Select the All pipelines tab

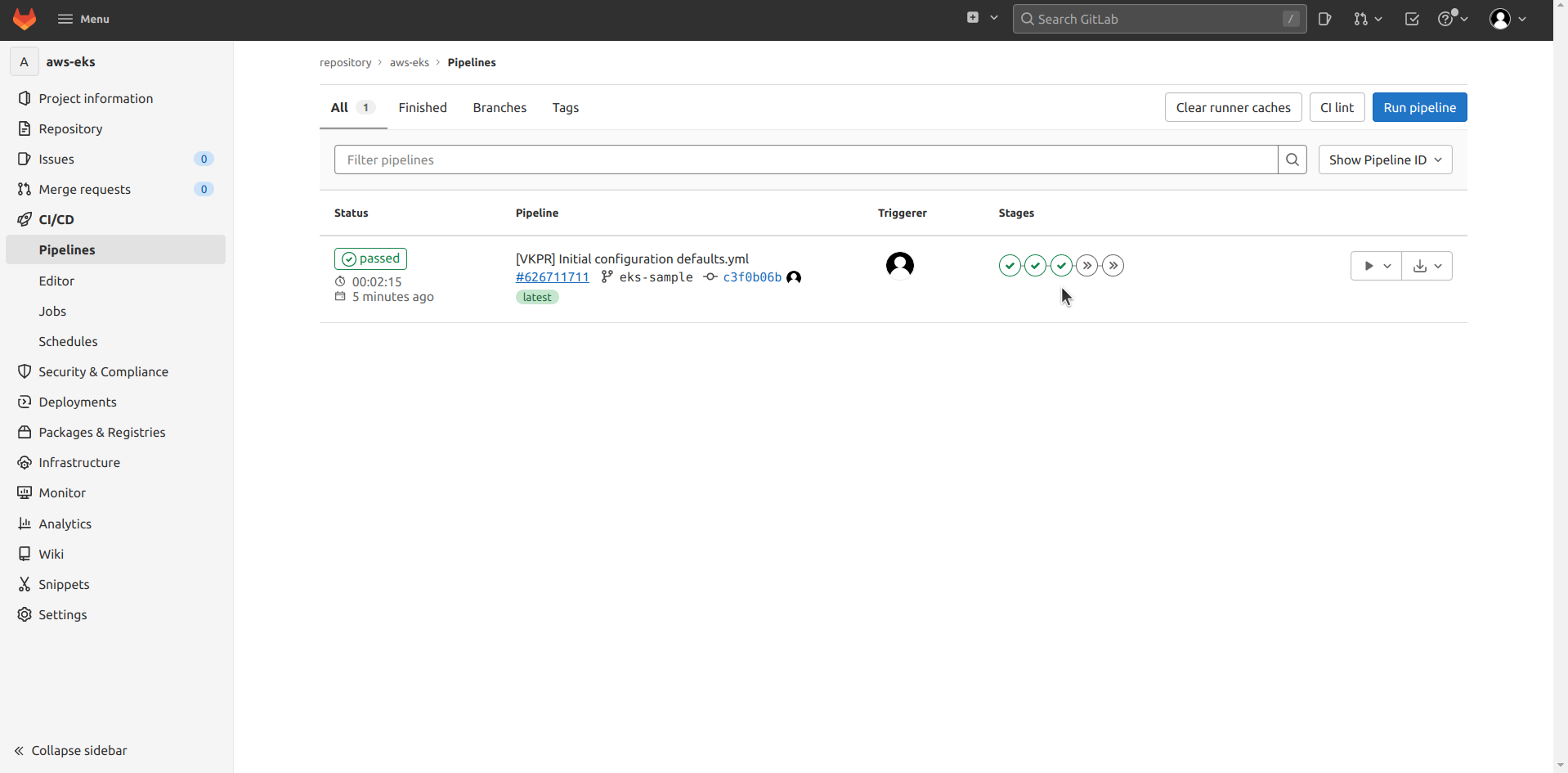click(x=353, y=107)
